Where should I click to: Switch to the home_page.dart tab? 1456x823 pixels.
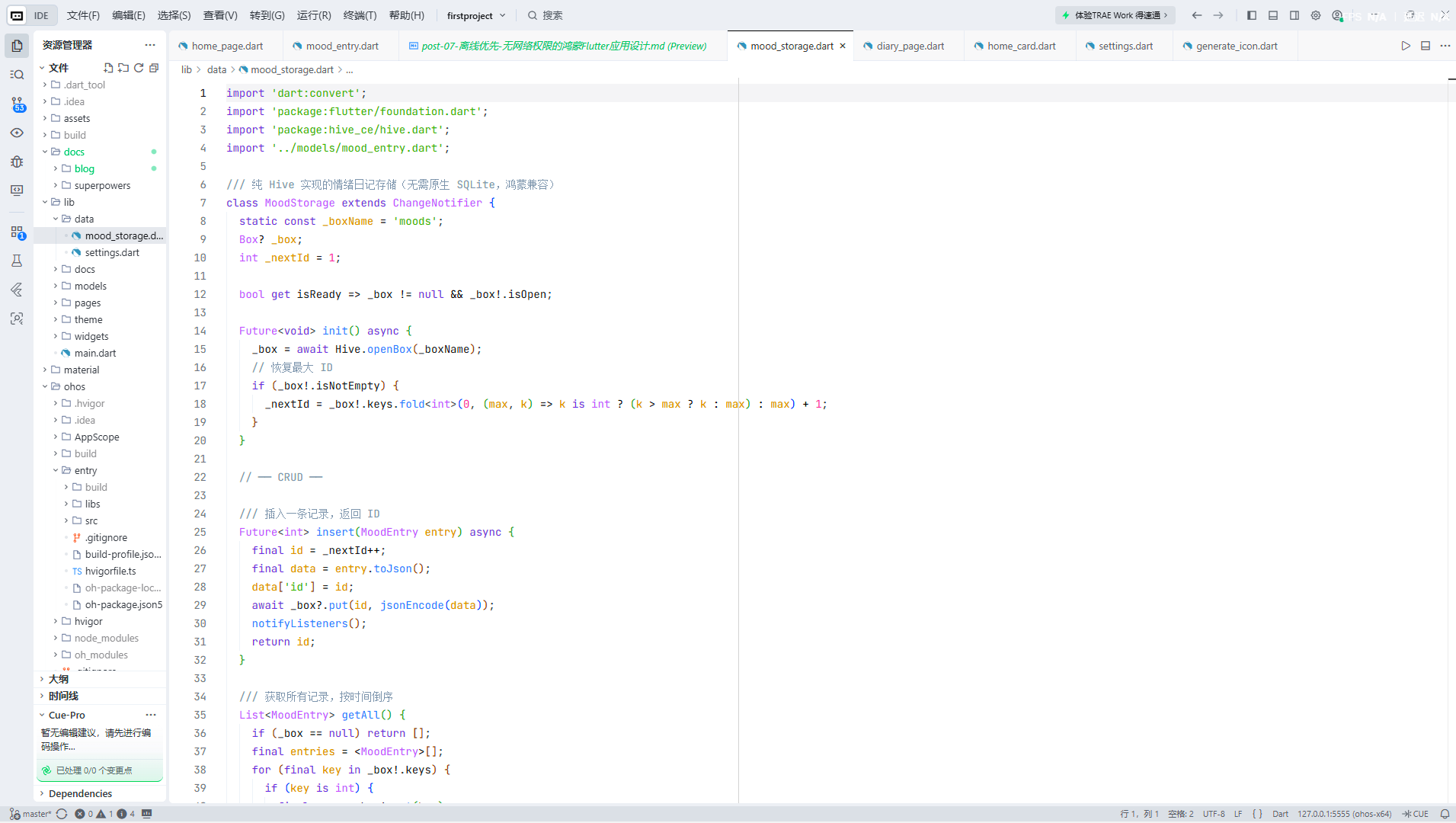point(226,46)
